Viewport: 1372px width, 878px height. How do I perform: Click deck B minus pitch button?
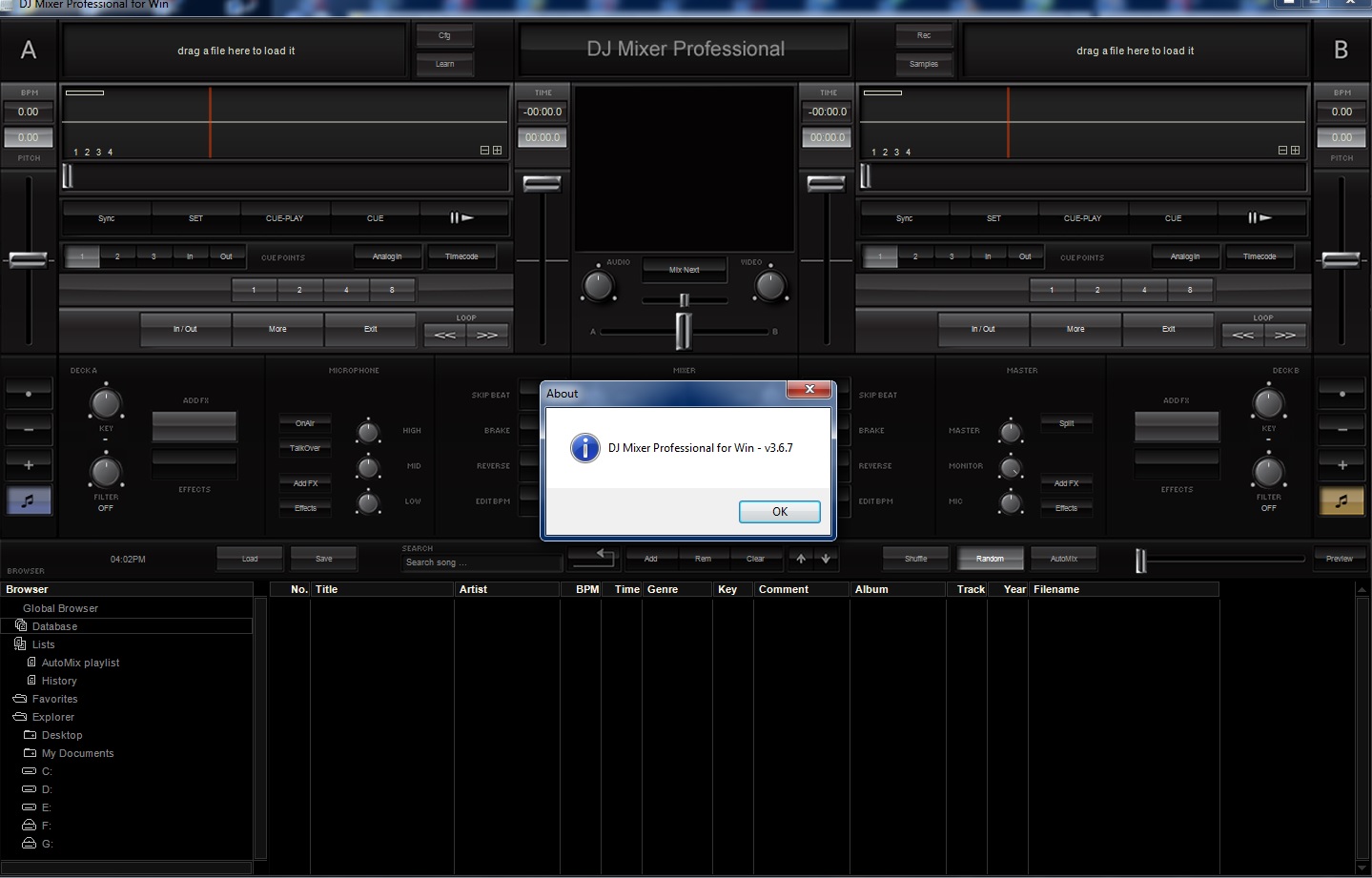tap(1341, 430)
